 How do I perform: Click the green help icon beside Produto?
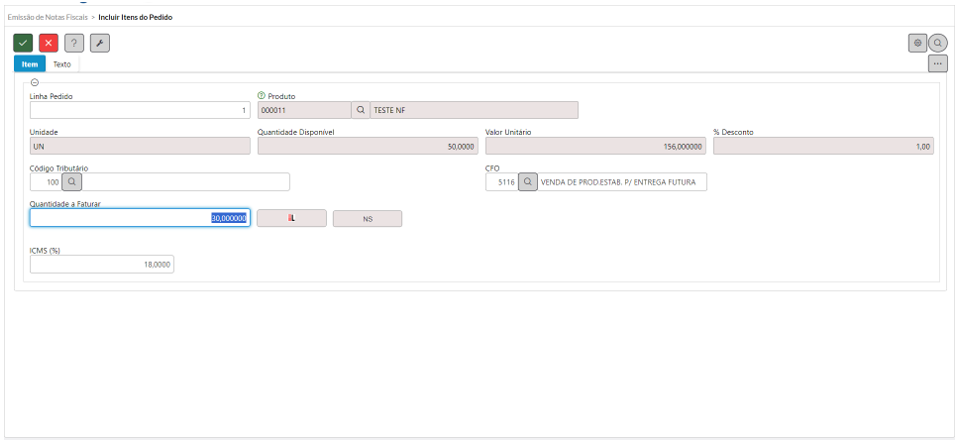point(261,96)
